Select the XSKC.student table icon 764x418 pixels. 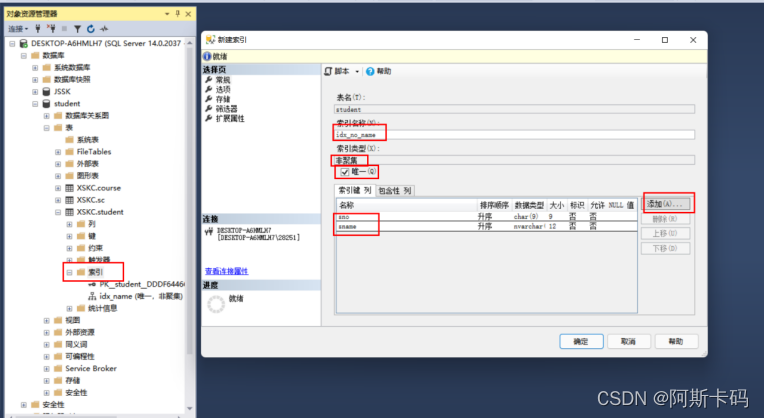70,212
